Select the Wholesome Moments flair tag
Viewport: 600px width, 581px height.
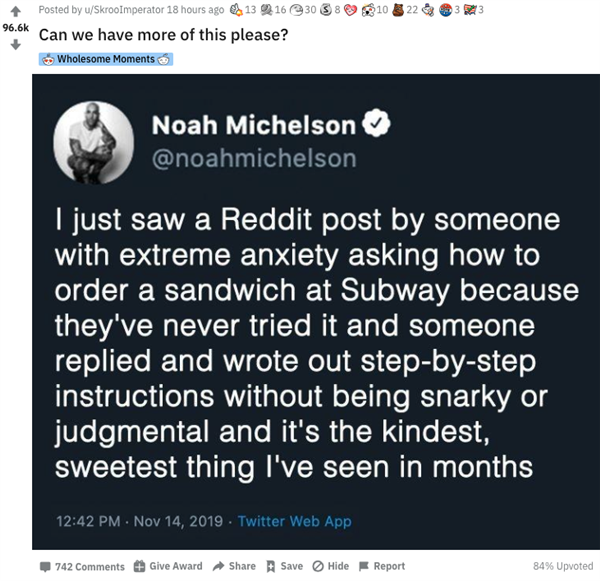106,59
